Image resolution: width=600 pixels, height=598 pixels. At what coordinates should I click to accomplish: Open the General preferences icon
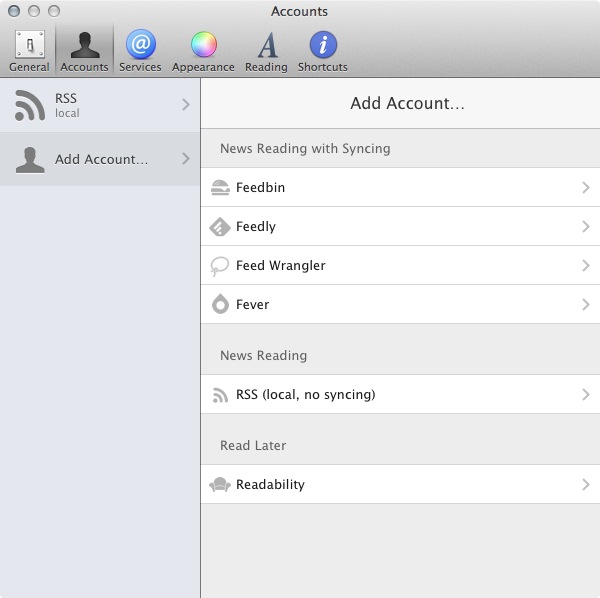click(x=29, y=44)
